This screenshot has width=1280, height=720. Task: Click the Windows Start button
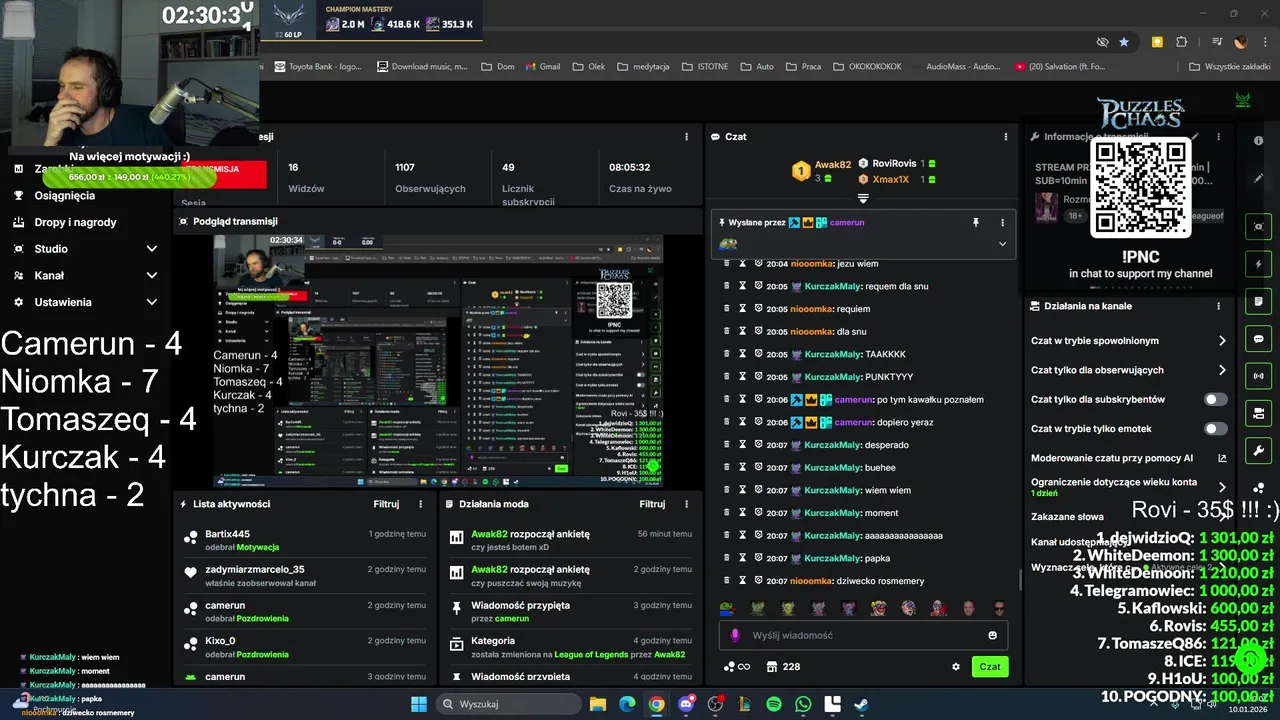point(419,704)
